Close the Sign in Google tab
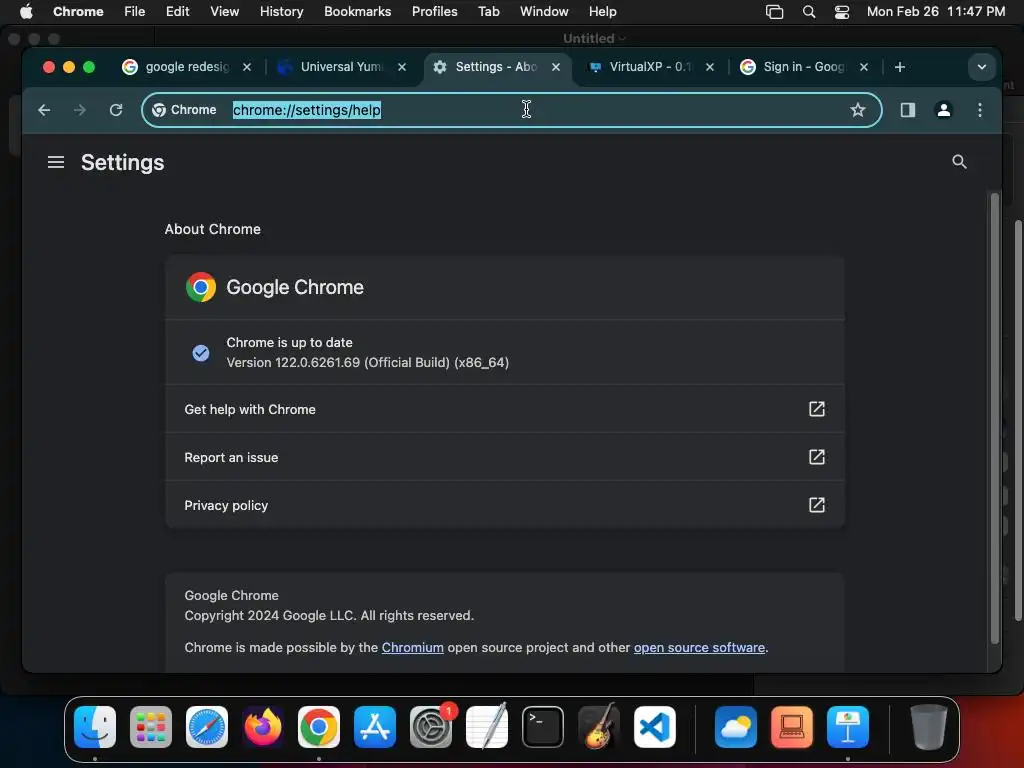Screen dimensions: 1024x768 pos(863,67)
